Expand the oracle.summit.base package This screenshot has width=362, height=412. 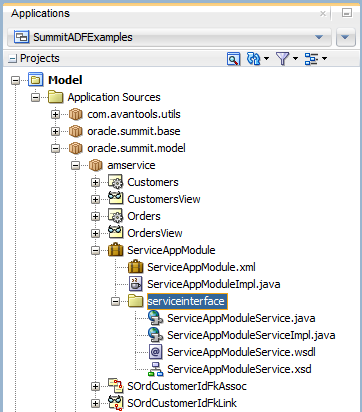[x=55, y=131]
